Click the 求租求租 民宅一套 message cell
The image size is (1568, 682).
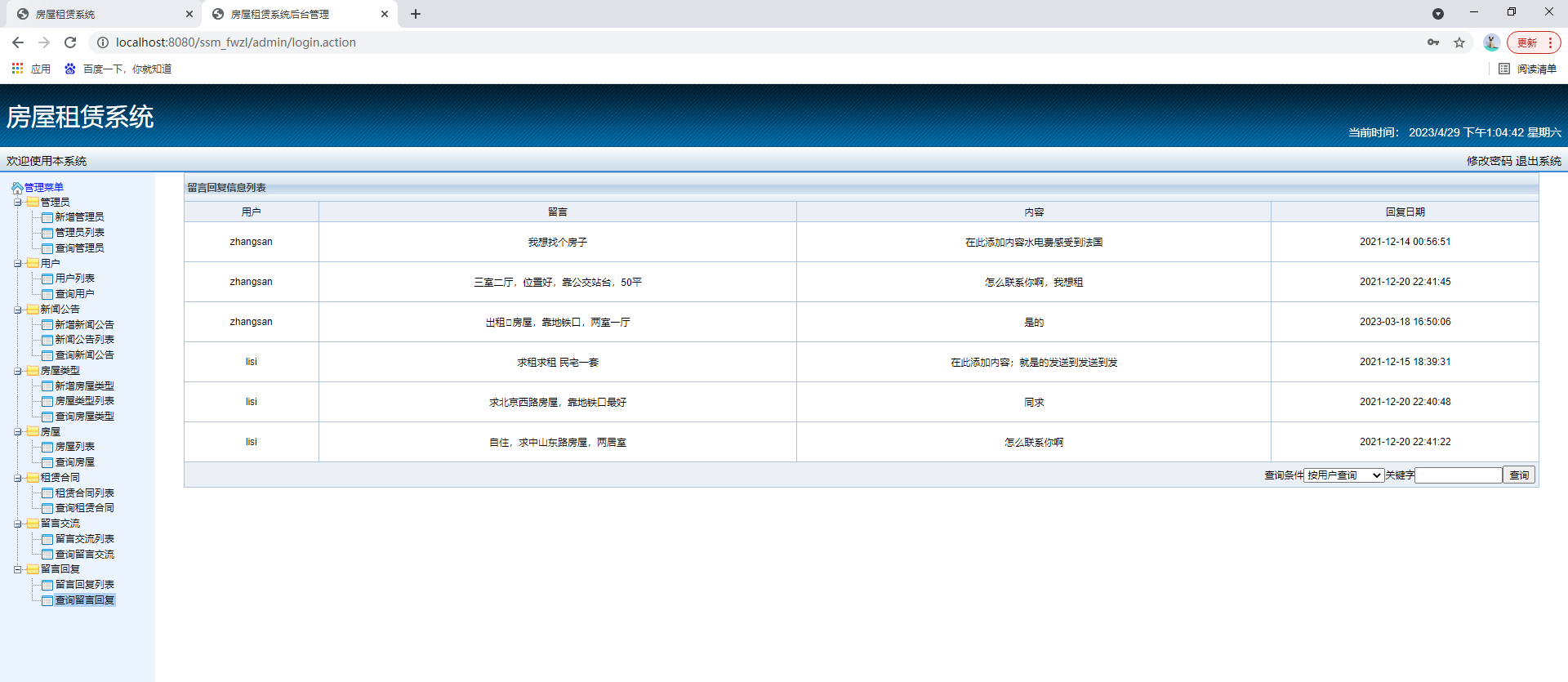pos(558,363)
